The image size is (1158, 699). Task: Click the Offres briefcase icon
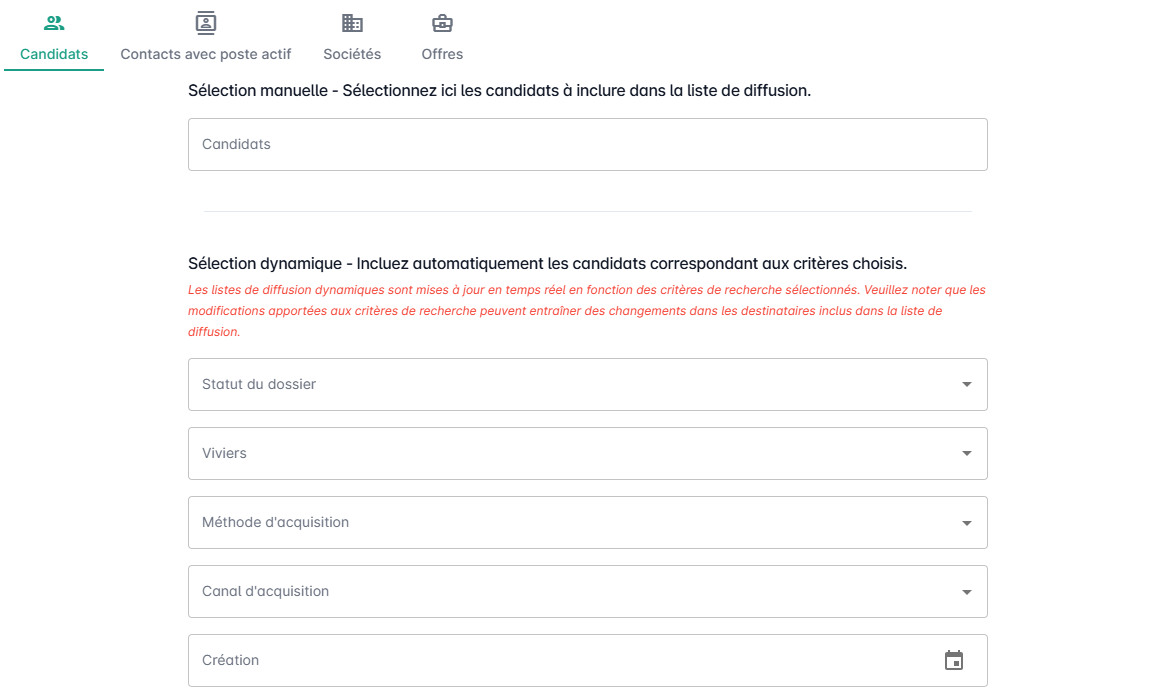click(x=442, y=23)
